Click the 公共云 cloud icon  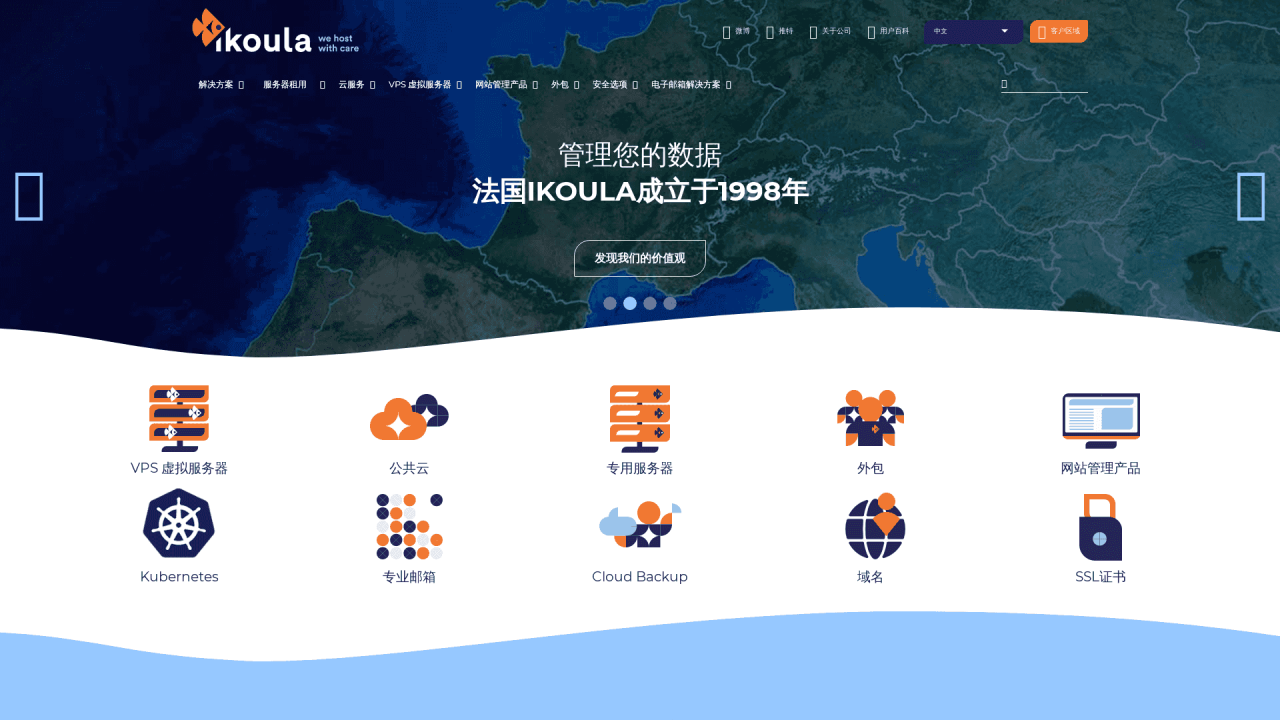(x=409, y=418)
